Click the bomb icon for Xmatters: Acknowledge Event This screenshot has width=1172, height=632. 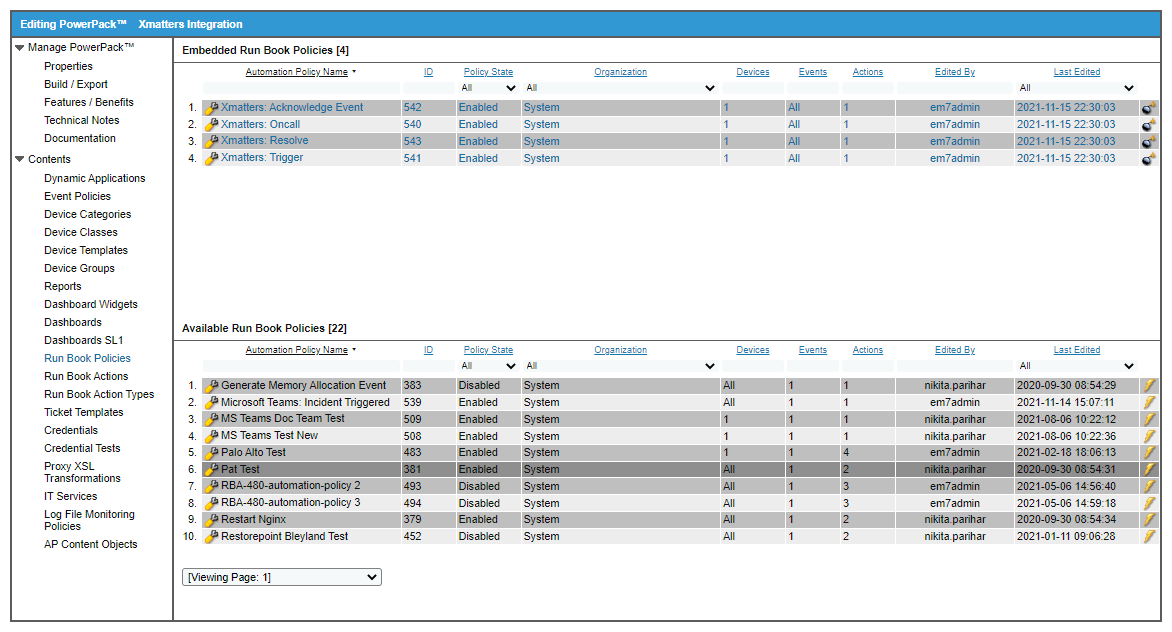point(1149,108)
